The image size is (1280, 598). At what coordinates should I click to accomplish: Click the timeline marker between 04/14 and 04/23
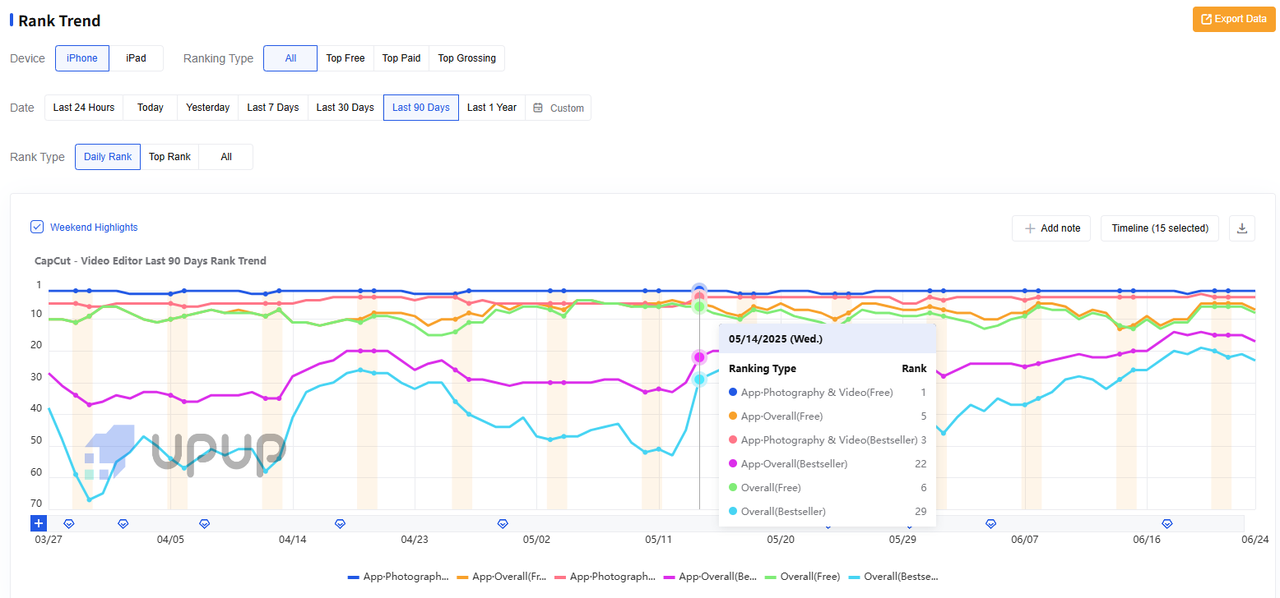[x=340, y=523]
